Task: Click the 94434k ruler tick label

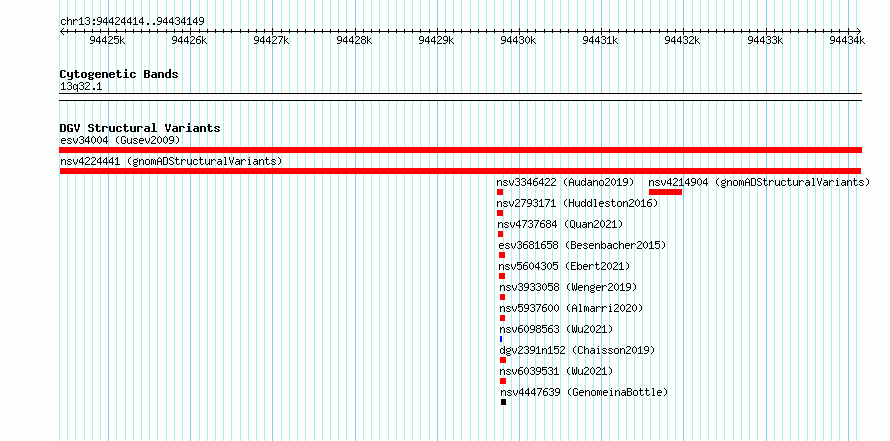Action: (847, 40)
